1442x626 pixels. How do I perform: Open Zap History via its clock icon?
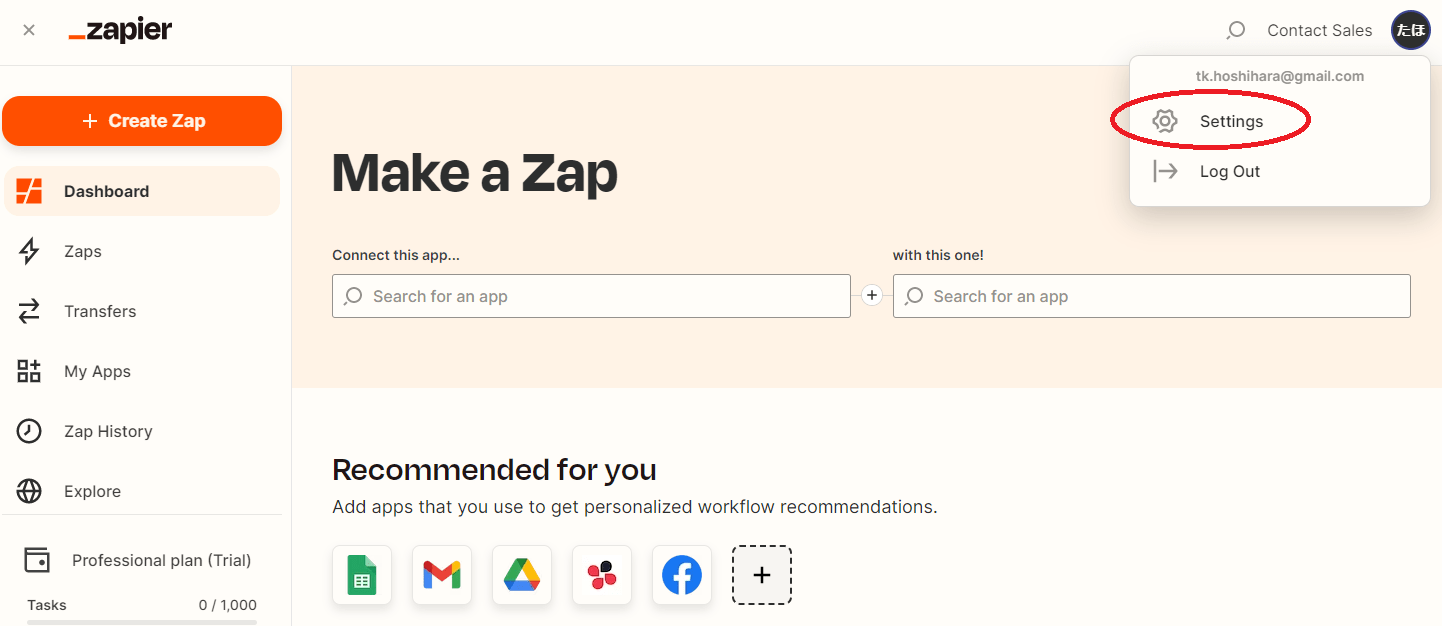29,431
